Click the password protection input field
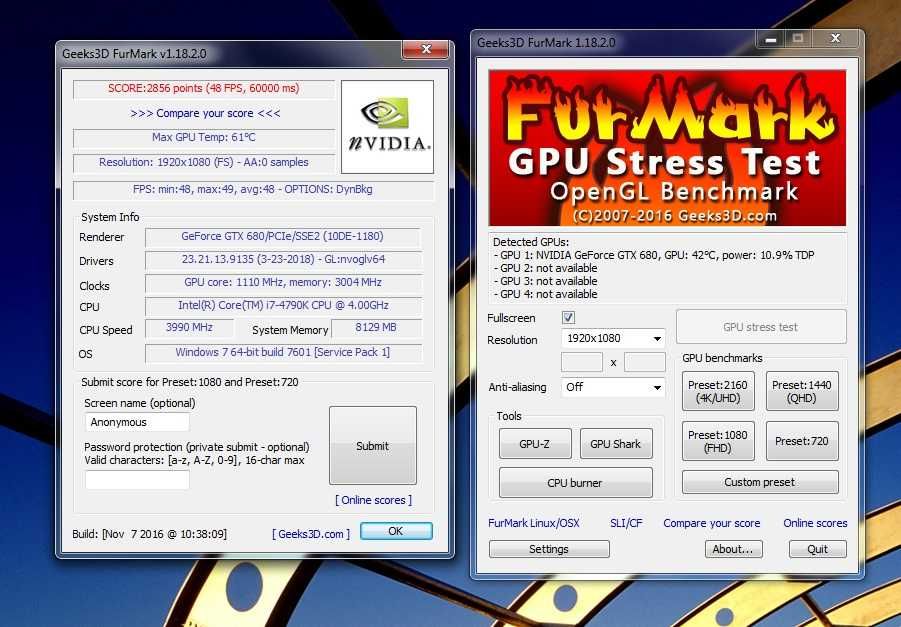The height and width of the screenshot is (627, 901). pyautogui.click(x=137, y=480)
